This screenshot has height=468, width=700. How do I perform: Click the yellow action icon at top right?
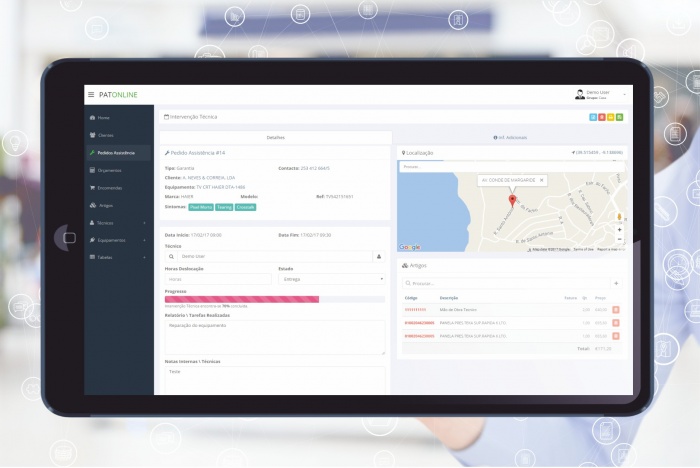(610, 117)
